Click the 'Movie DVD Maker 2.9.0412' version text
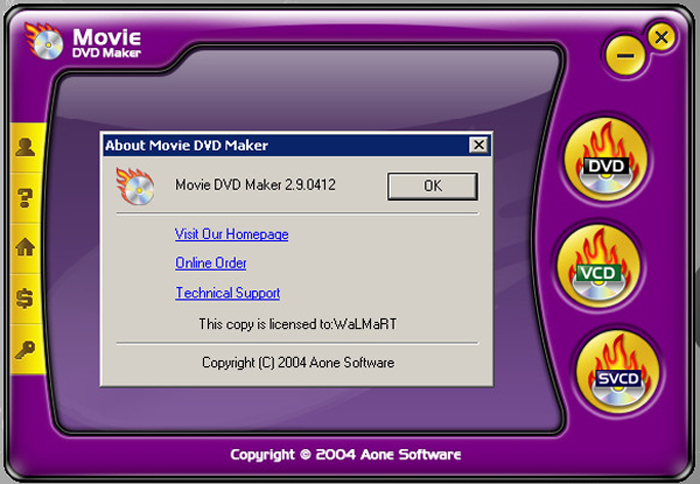The height and width of the screenshot is (484, 700). [255, 184]
